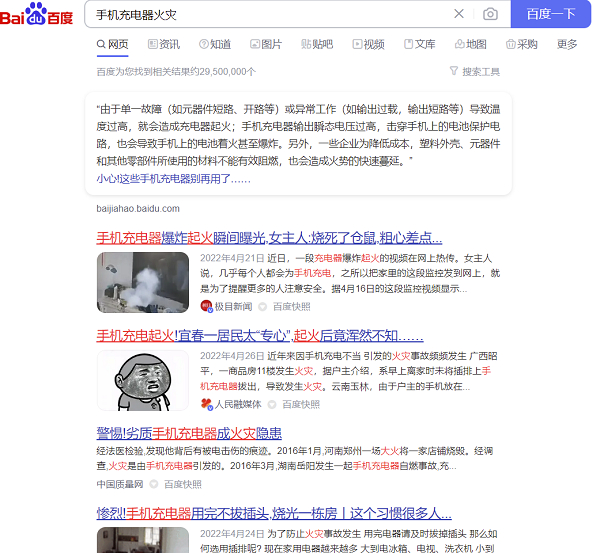
Task: Clear the search box with the X icon
Action: pos(459,14)
